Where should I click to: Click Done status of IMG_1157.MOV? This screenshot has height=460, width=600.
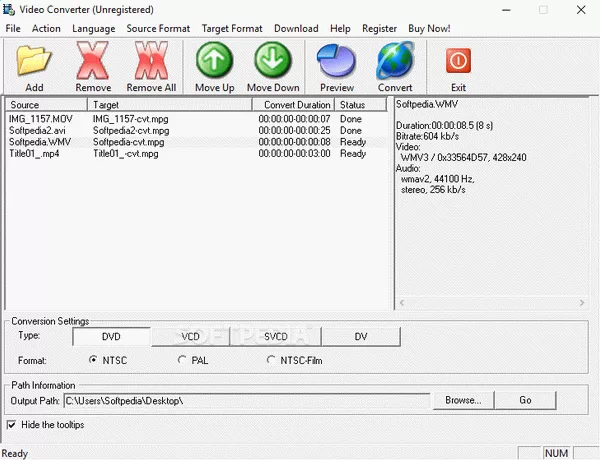[x=351, y=119]
